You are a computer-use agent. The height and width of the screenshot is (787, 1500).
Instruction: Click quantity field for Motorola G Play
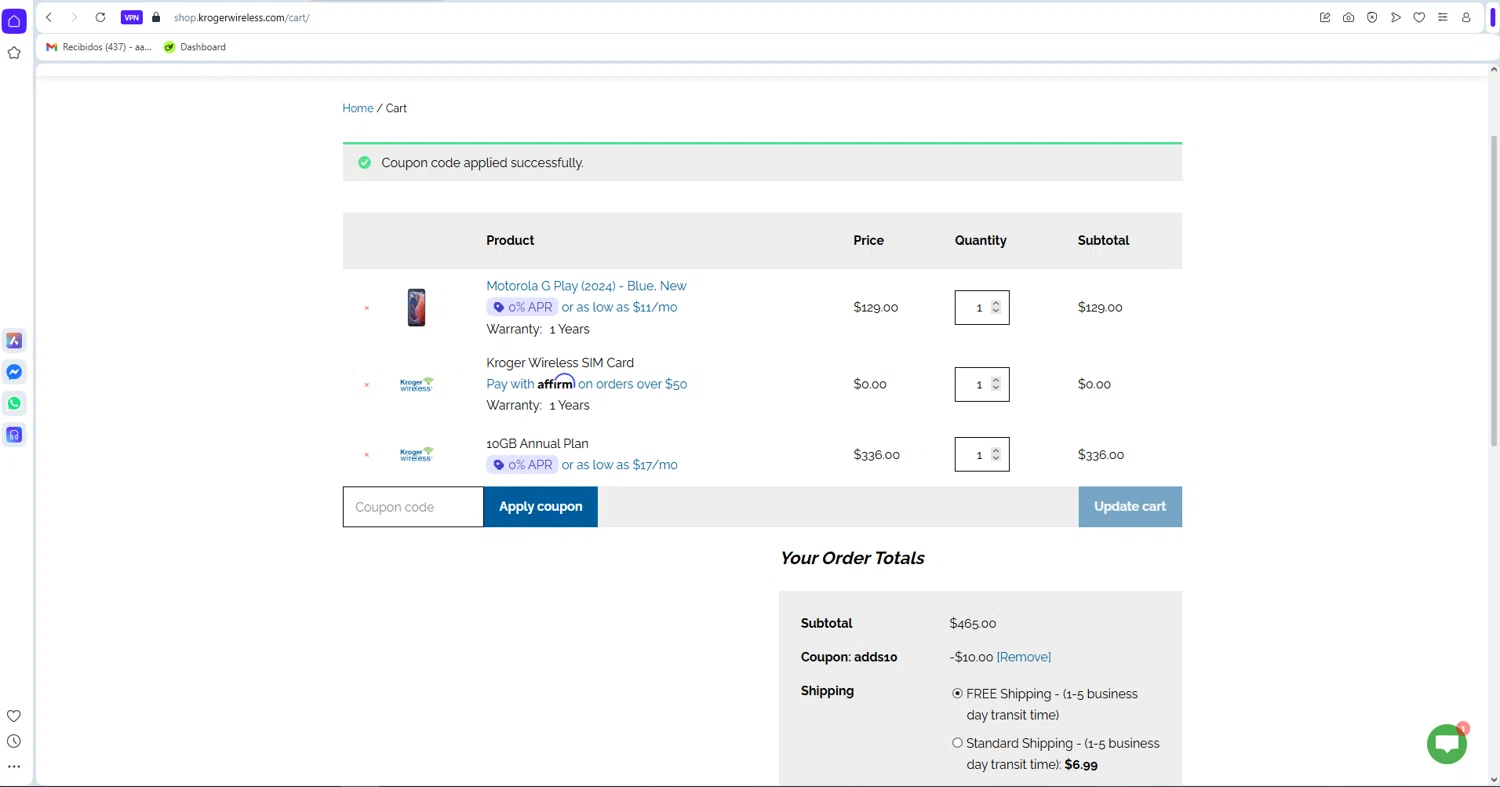(982, 307)
